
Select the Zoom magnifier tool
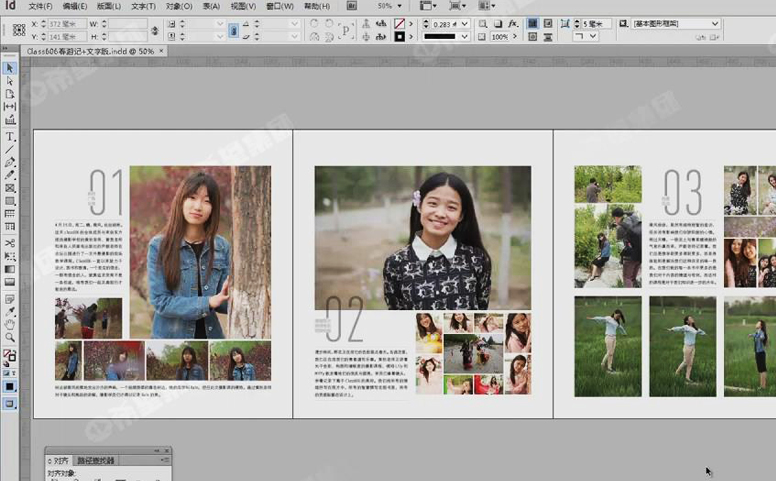coord(10,337)
